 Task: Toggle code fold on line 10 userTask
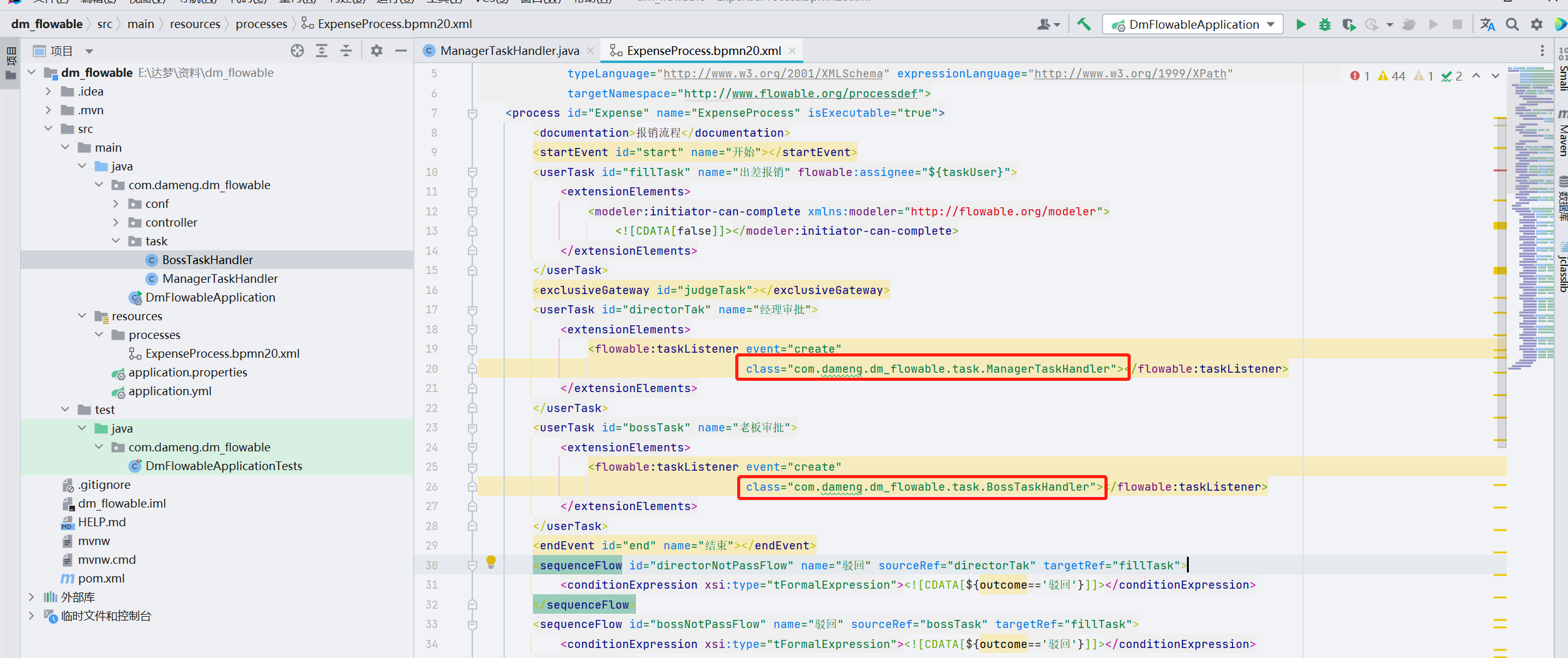(472, 172)
